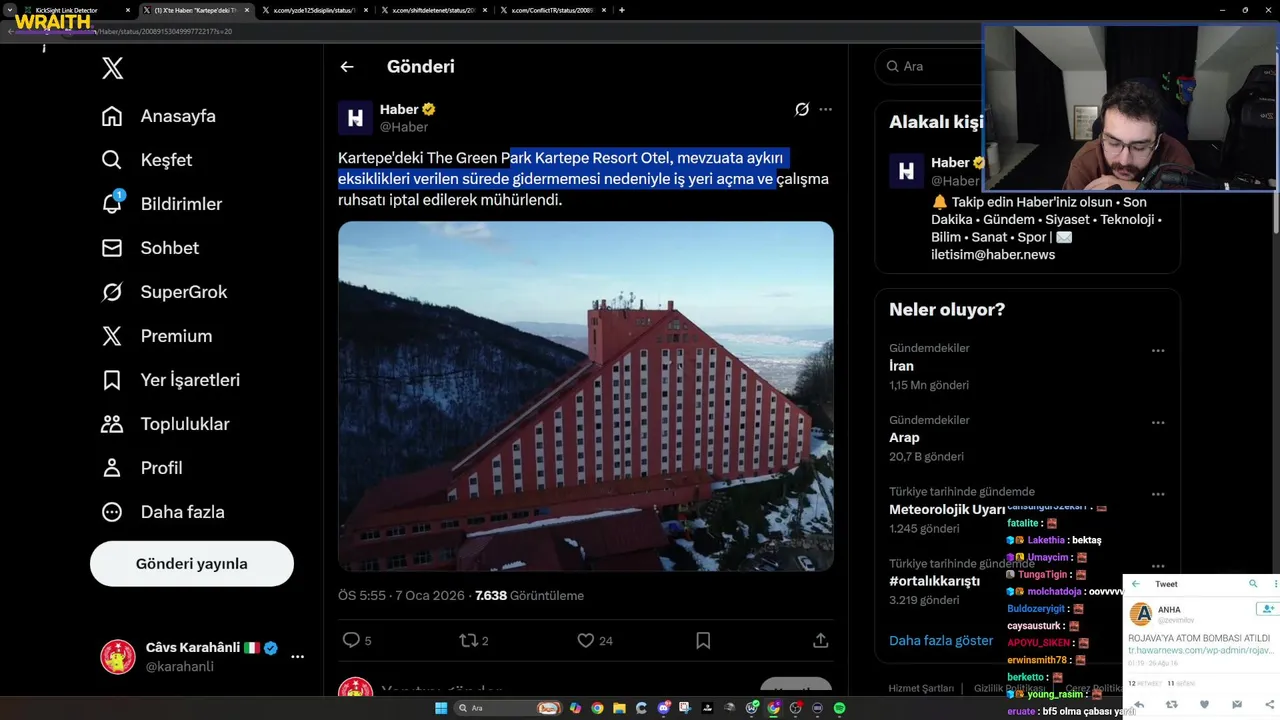Click Daha fazla göster link
The image size is (1280, 720).
pyautogui.click(x=941, y=640)
